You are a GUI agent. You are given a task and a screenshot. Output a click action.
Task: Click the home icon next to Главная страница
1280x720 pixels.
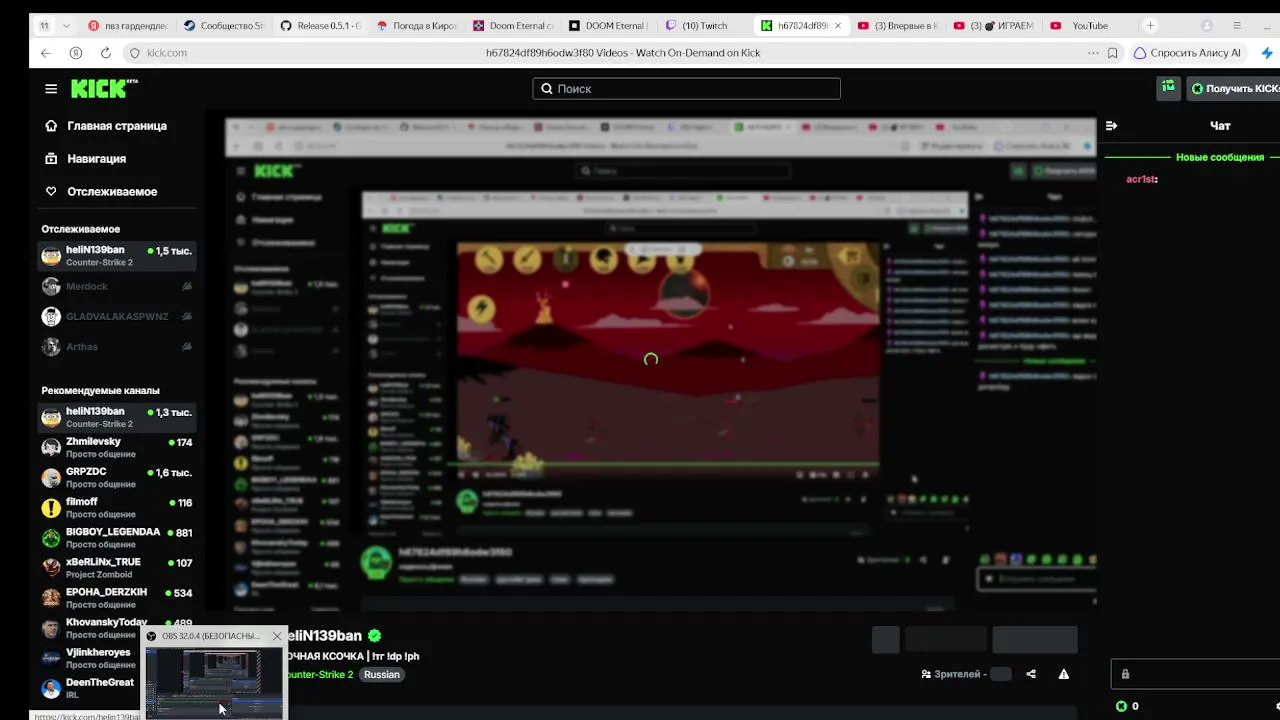(51, 126)
